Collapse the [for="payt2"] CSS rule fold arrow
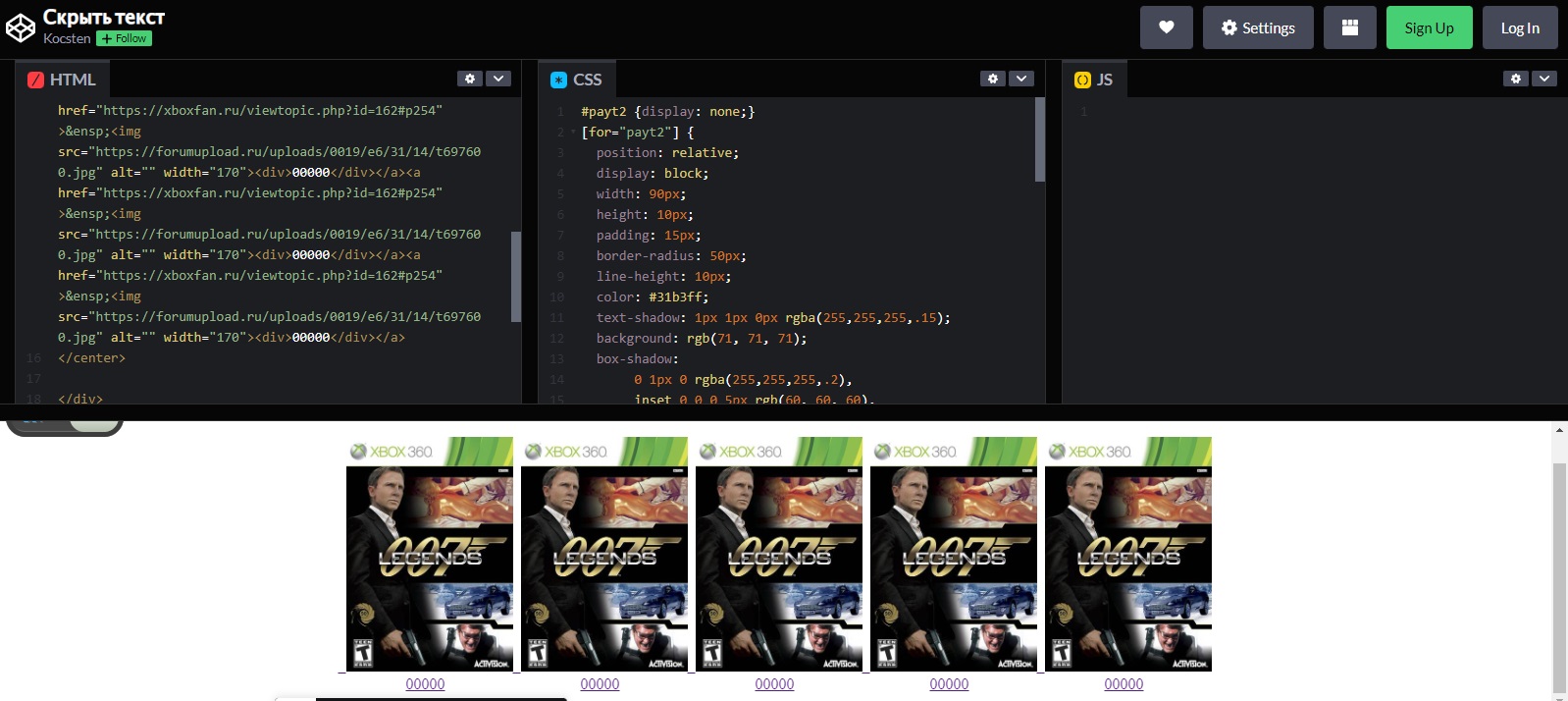 coord(573,132)
